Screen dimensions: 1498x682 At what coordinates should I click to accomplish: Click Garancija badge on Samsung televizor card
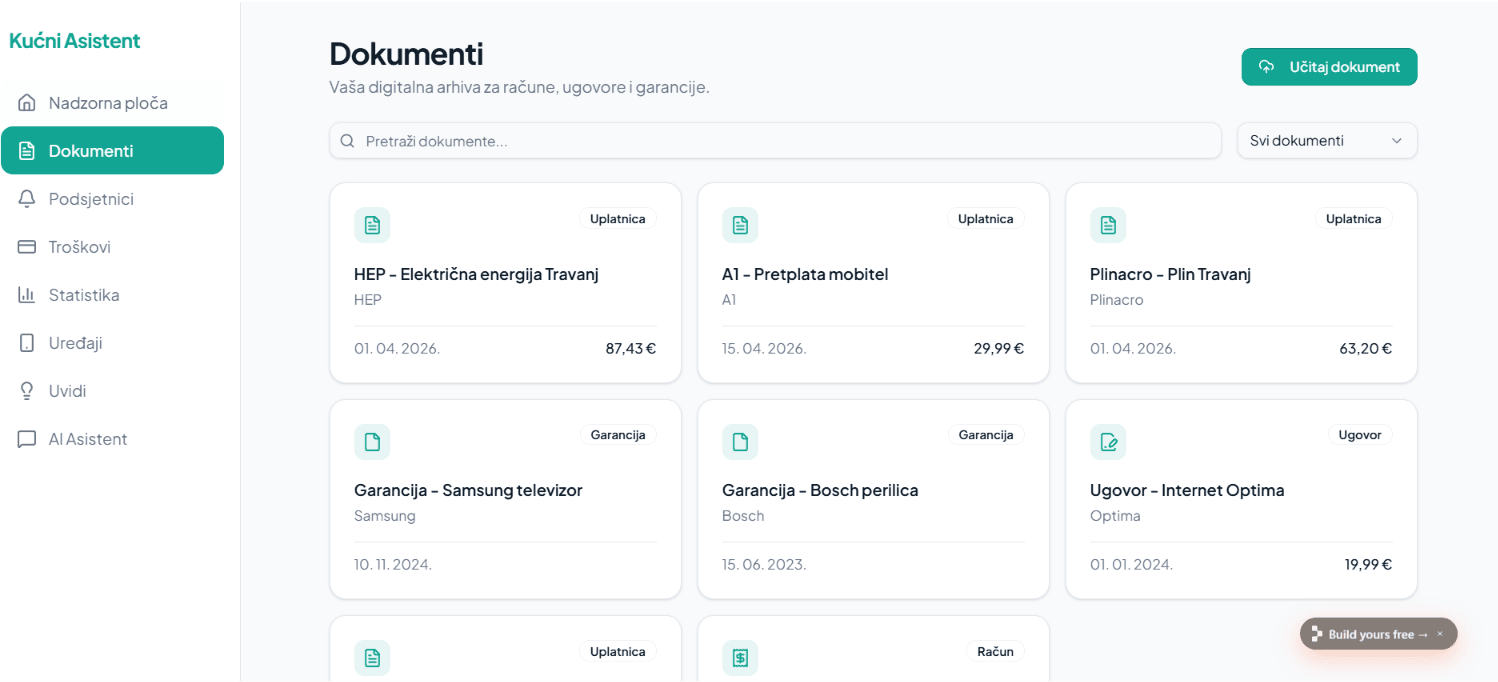pyautogui.click(x=618, y=435)
